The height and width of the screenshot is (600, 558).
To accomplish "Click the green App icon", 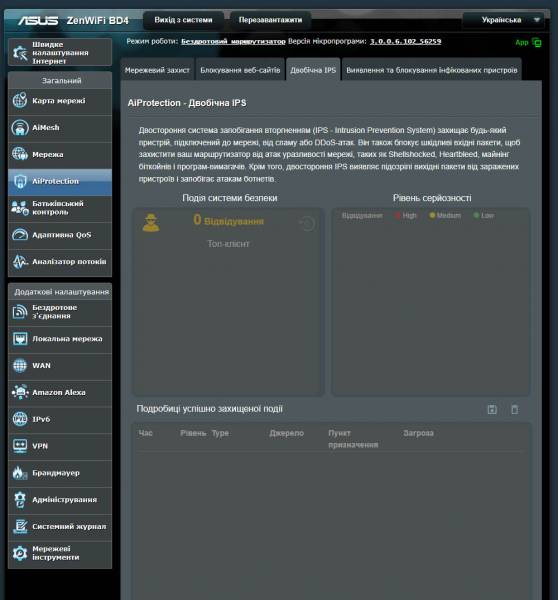I will coord(537,43).
